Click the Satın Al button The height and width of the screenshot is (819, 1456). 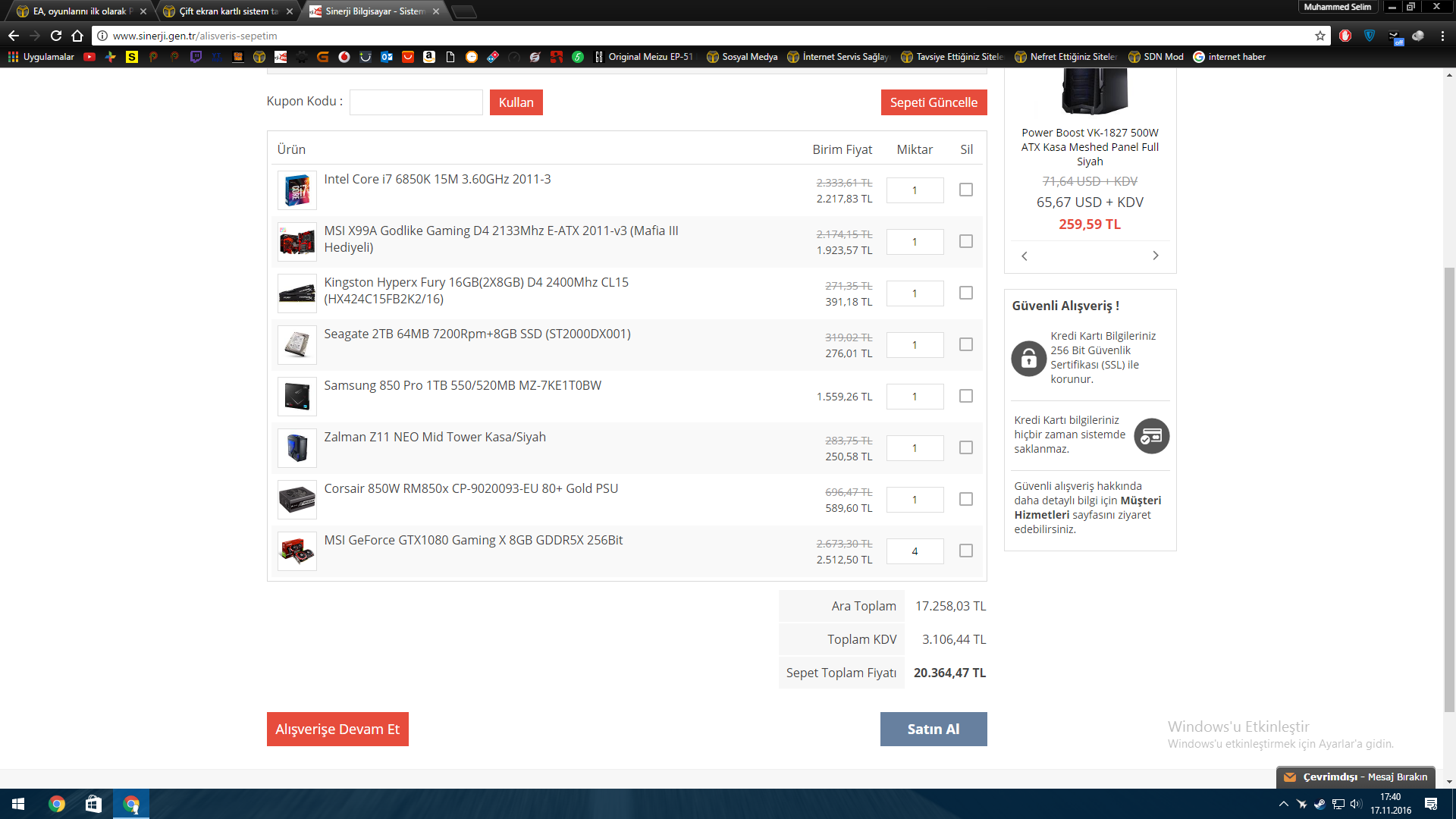click(x=933, y=729)
